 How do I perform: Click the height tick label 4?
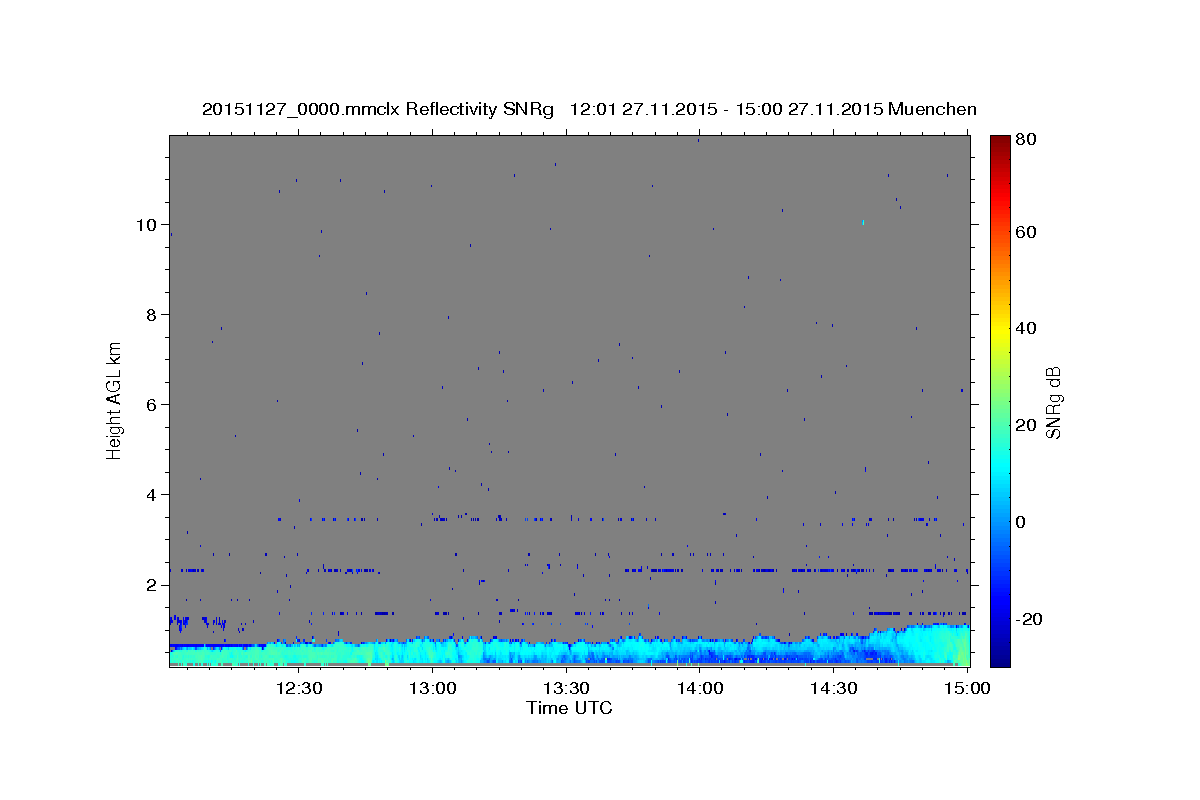153,494
